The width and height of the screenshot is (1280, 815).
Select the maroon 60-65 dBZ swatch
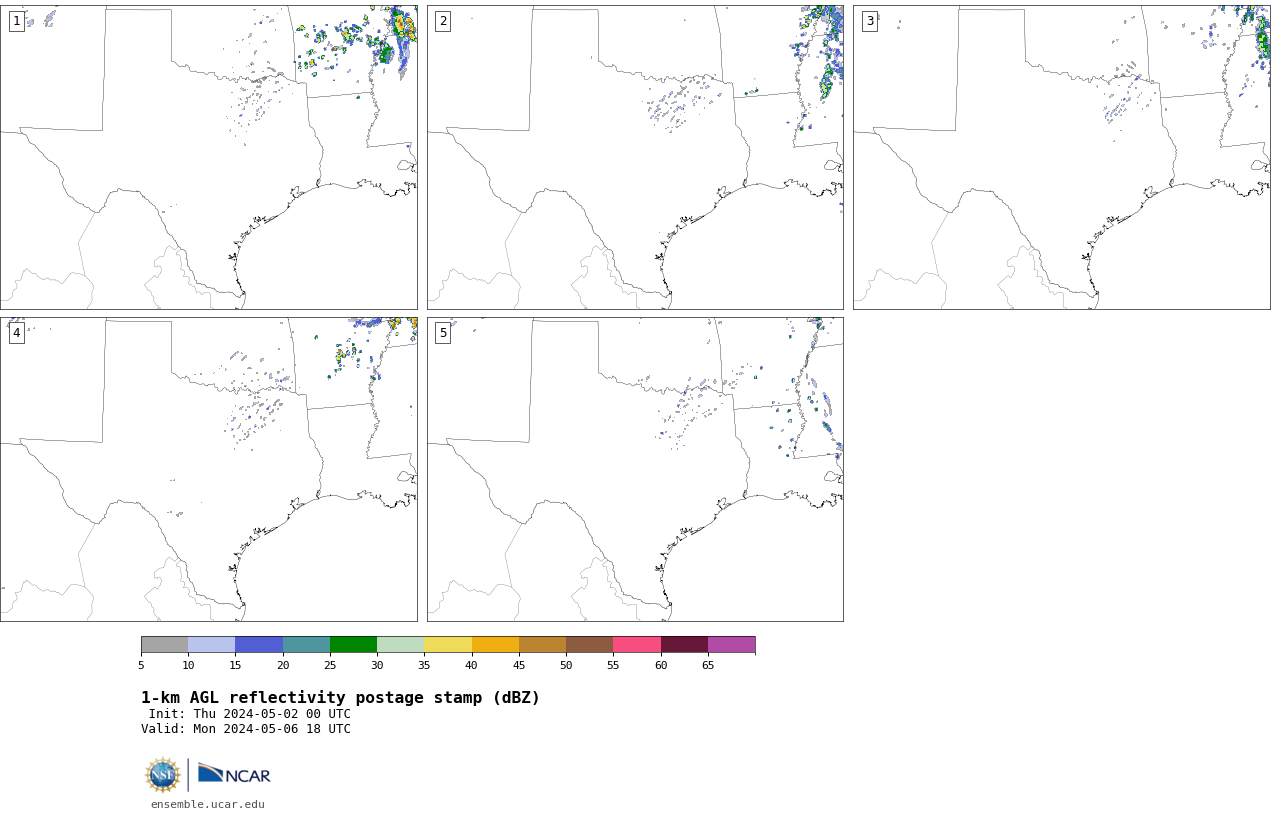684,645
